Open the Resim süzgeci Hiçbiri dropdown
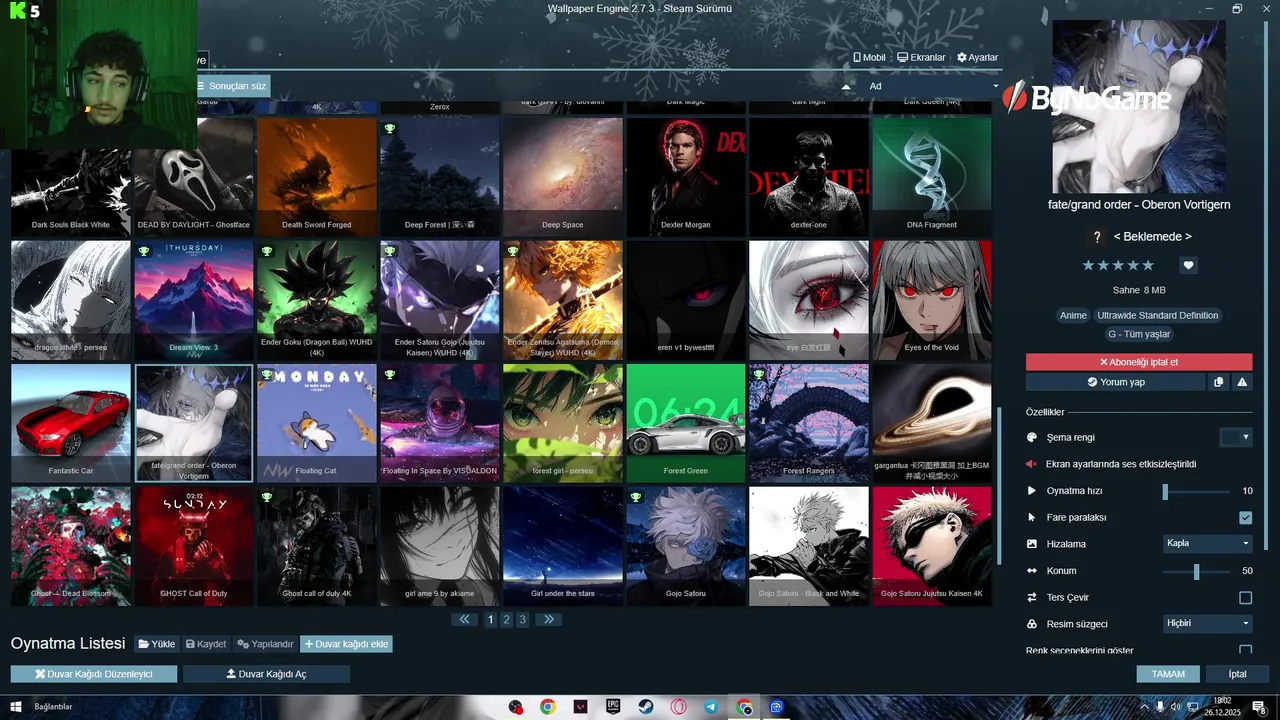Image resolution: width=1280 pixels, height=720 pixels. pos(1207,623)
